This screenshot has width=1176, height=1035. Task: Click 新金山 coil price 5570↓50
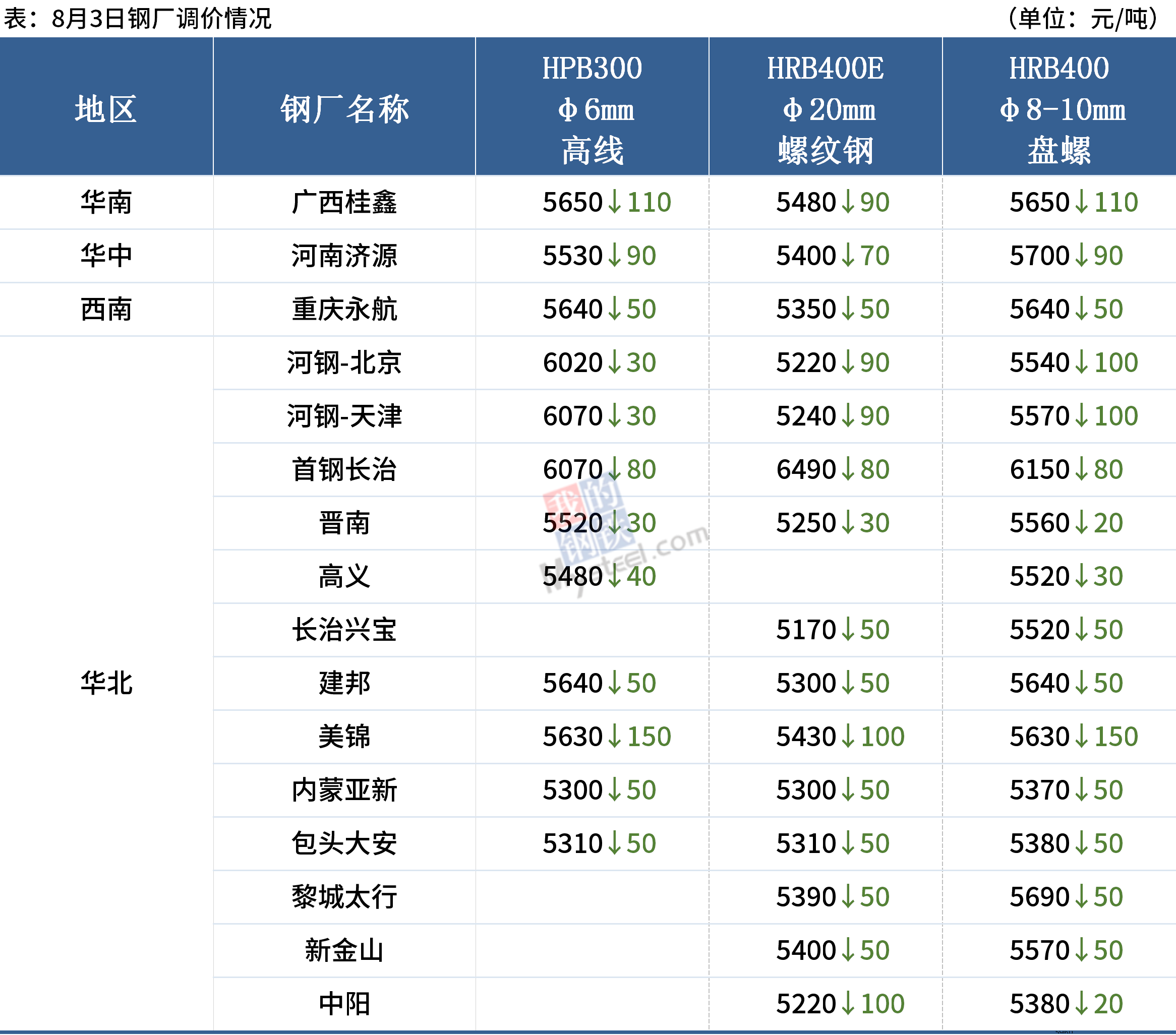1066,950
